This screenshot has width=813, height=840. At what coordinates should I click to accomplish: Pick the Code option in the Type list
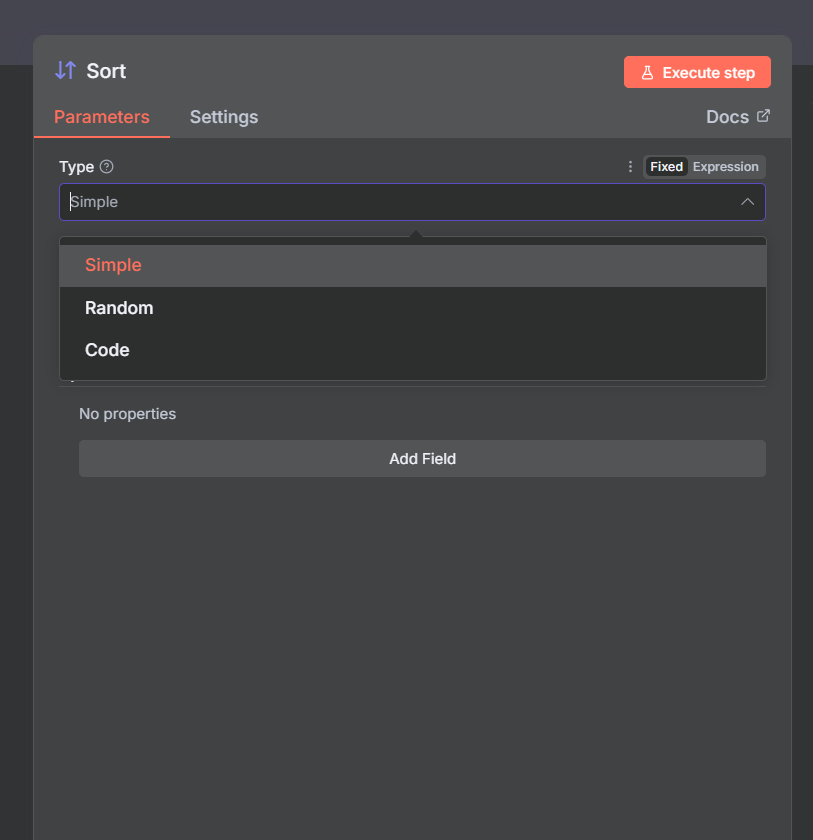107,350
